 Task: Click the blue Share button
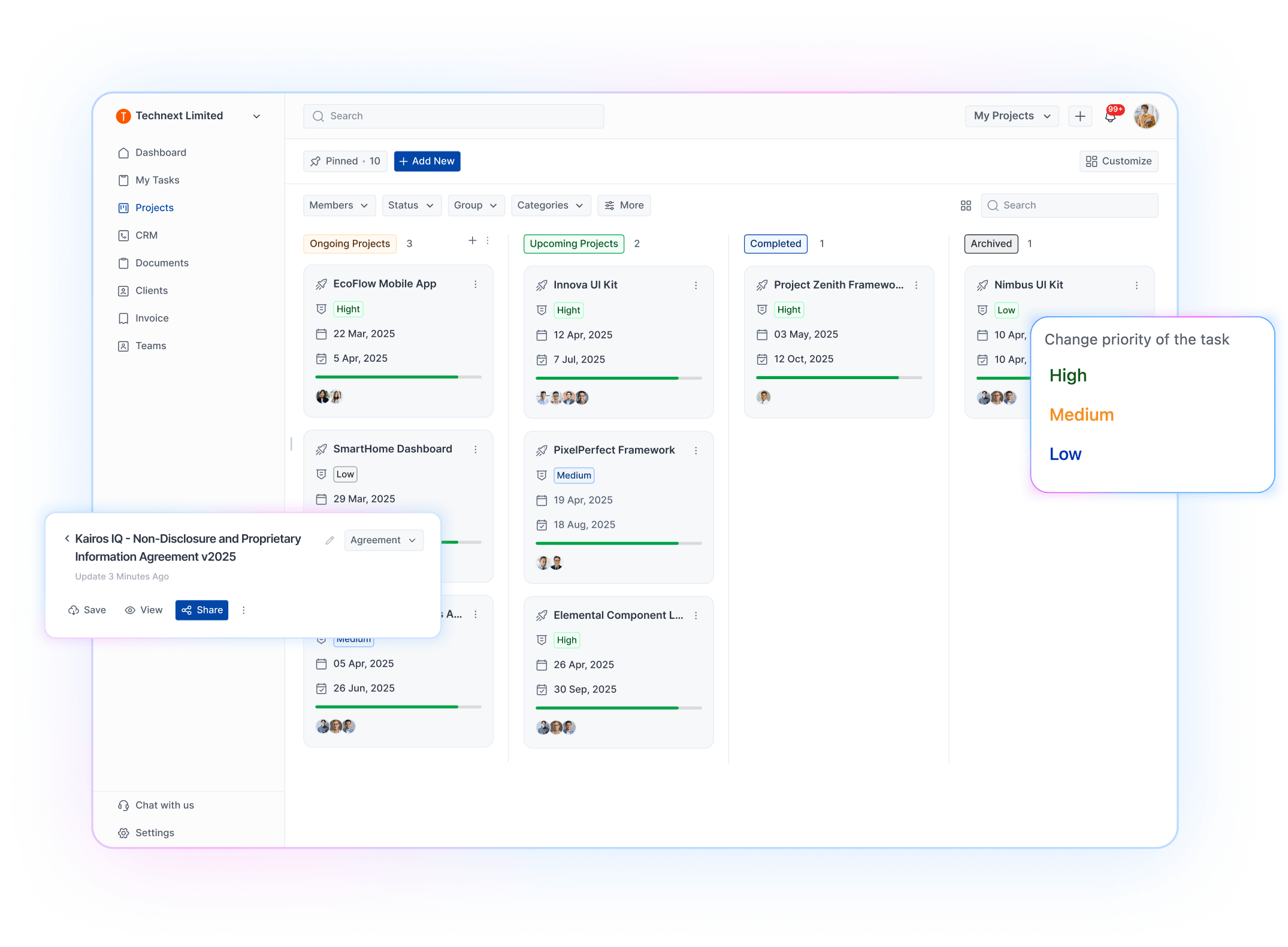tap(202, 610)
